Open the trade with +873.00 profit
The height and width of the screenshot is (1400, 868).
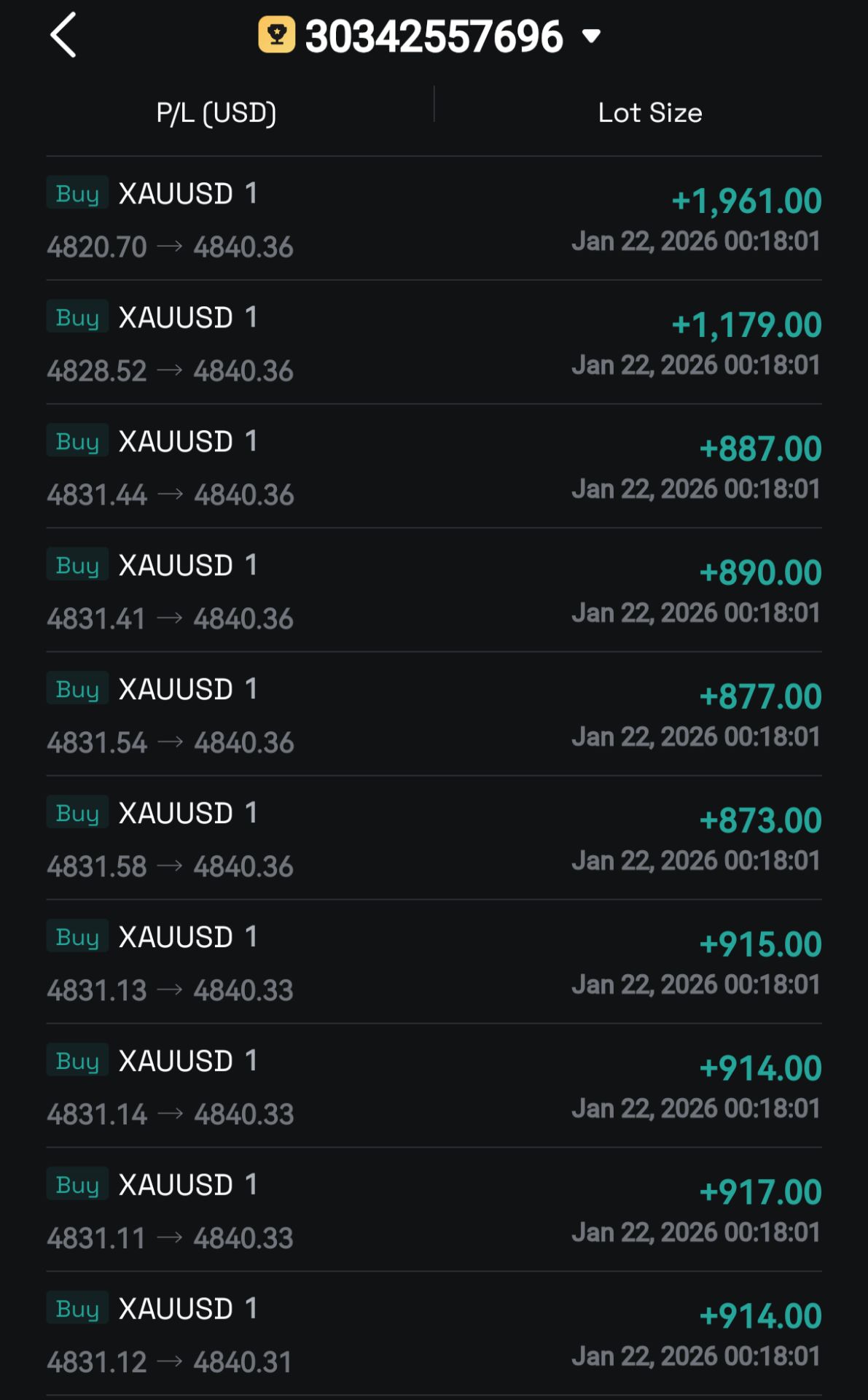(x=759, y=821)
